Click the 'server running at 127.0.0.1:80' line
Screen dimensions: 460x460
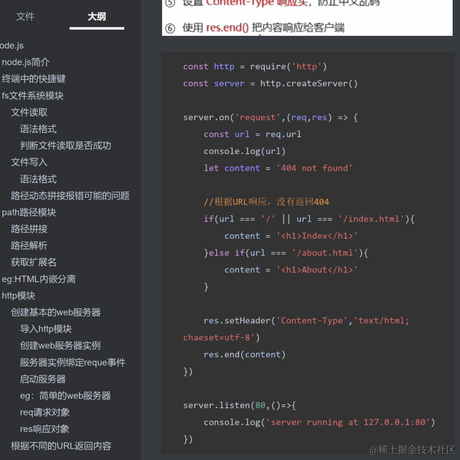click(x=319, y=422)
